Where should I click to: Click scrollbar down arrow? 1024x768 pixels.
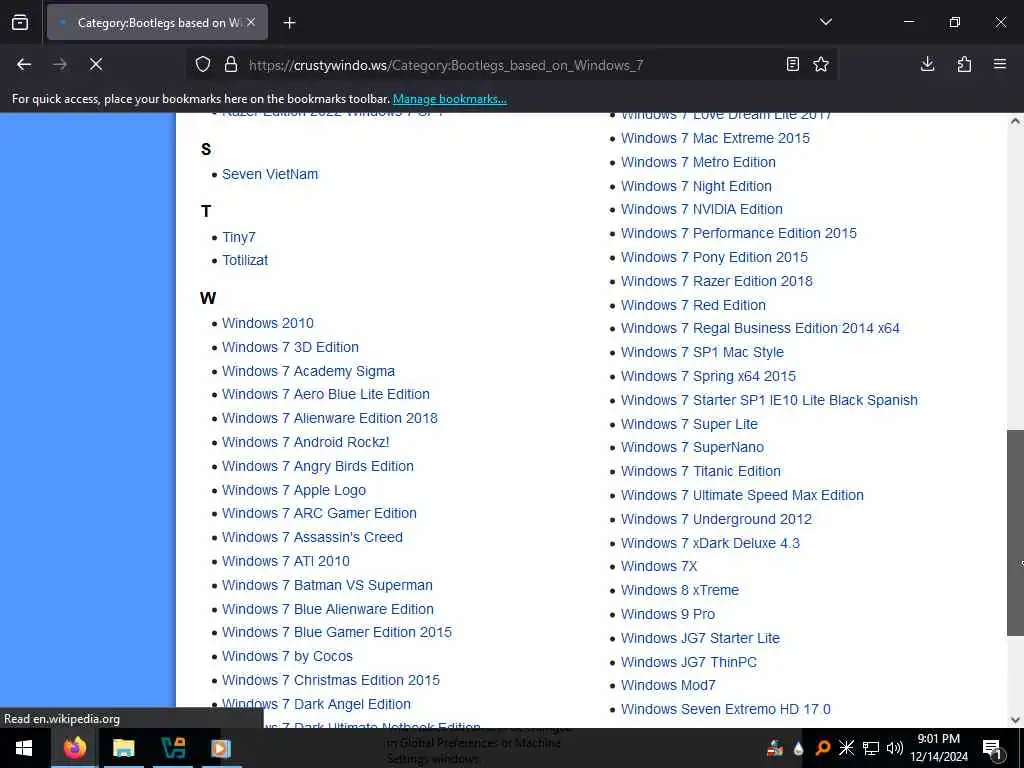click(x=1015, y=720)
